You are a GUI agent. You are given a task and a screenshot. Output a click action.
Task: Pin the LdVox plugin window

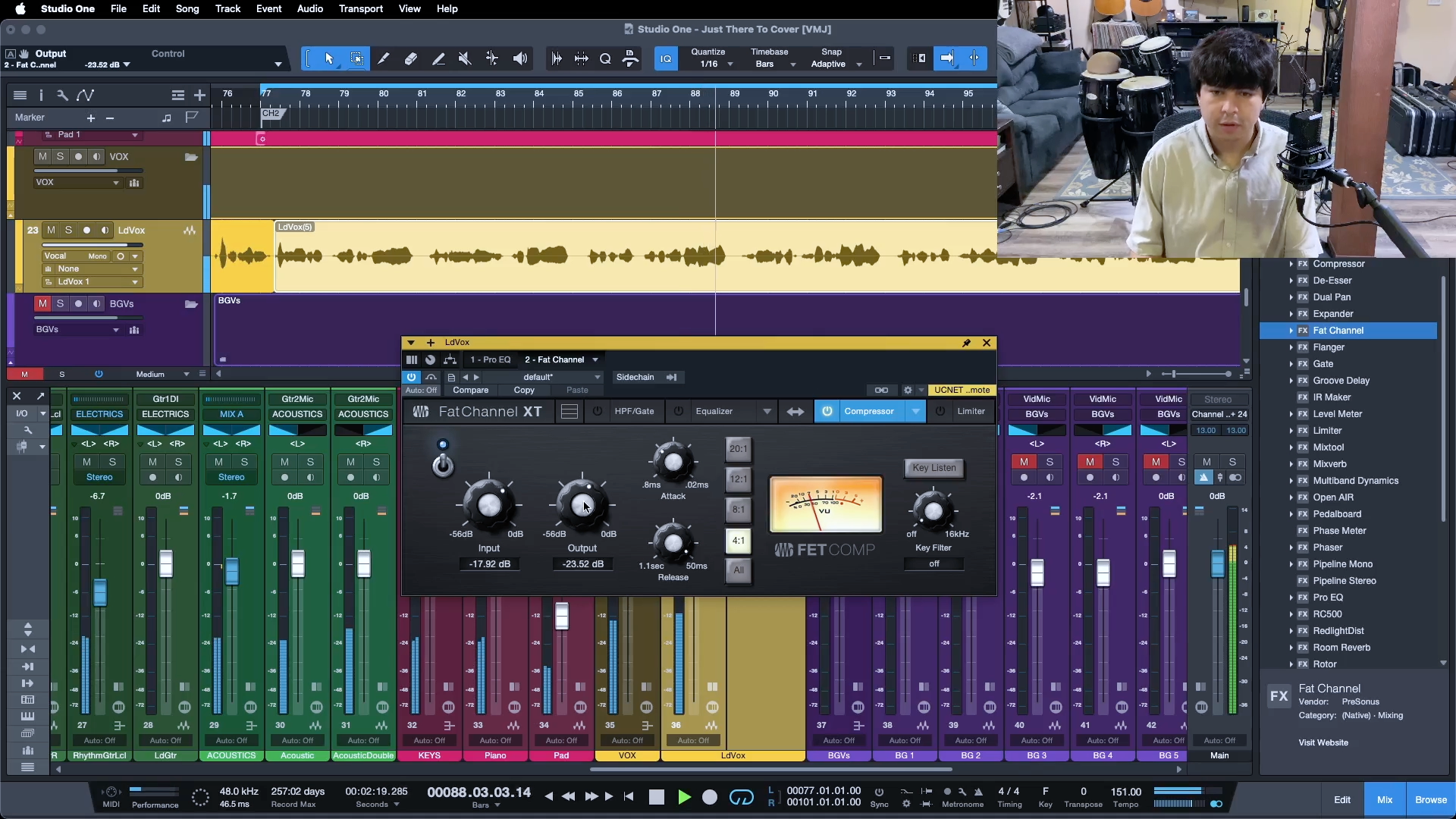[966, 343]
